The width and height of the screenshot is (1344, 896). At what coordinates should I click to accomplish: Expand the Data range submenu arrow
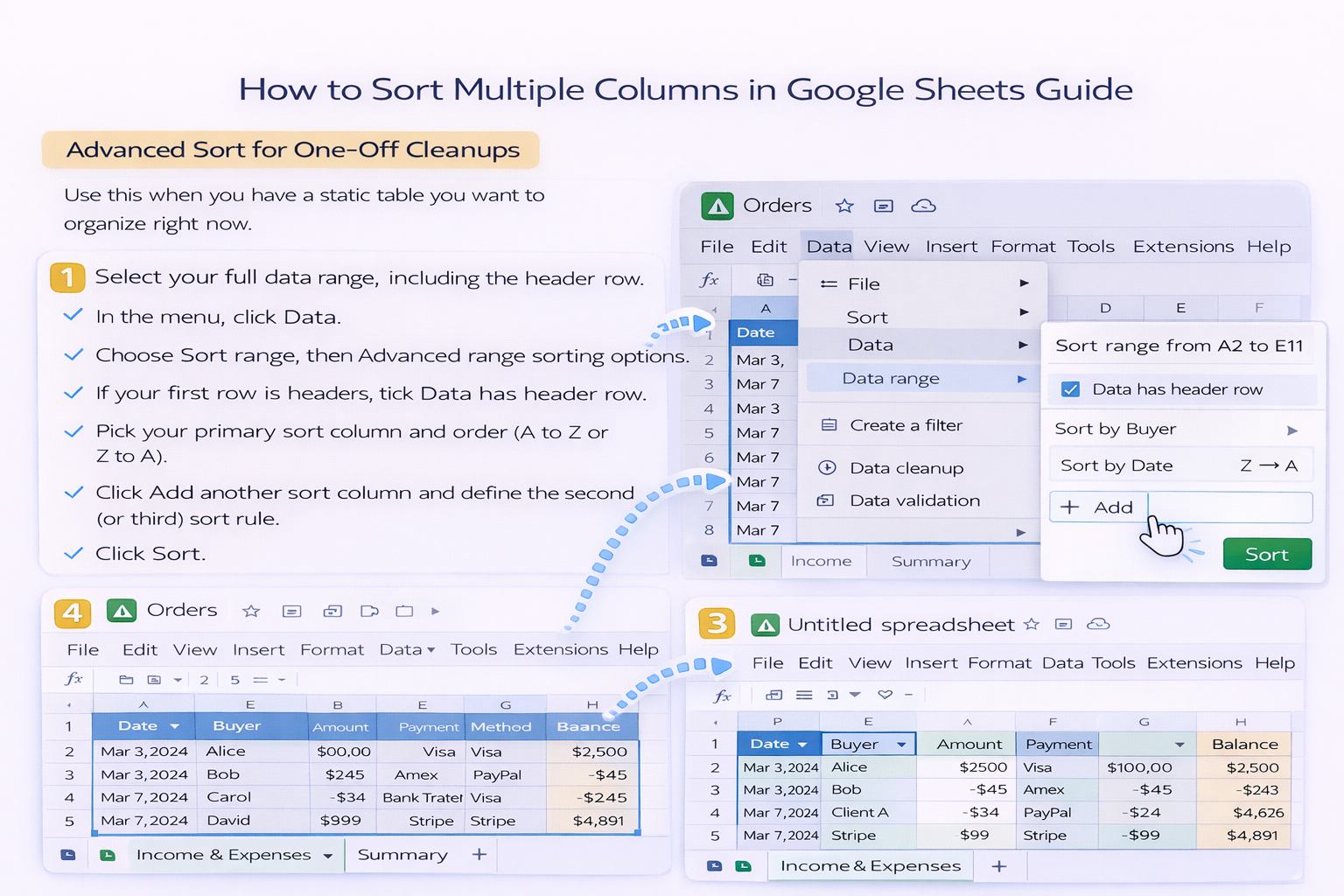[x=1021, y=379]
